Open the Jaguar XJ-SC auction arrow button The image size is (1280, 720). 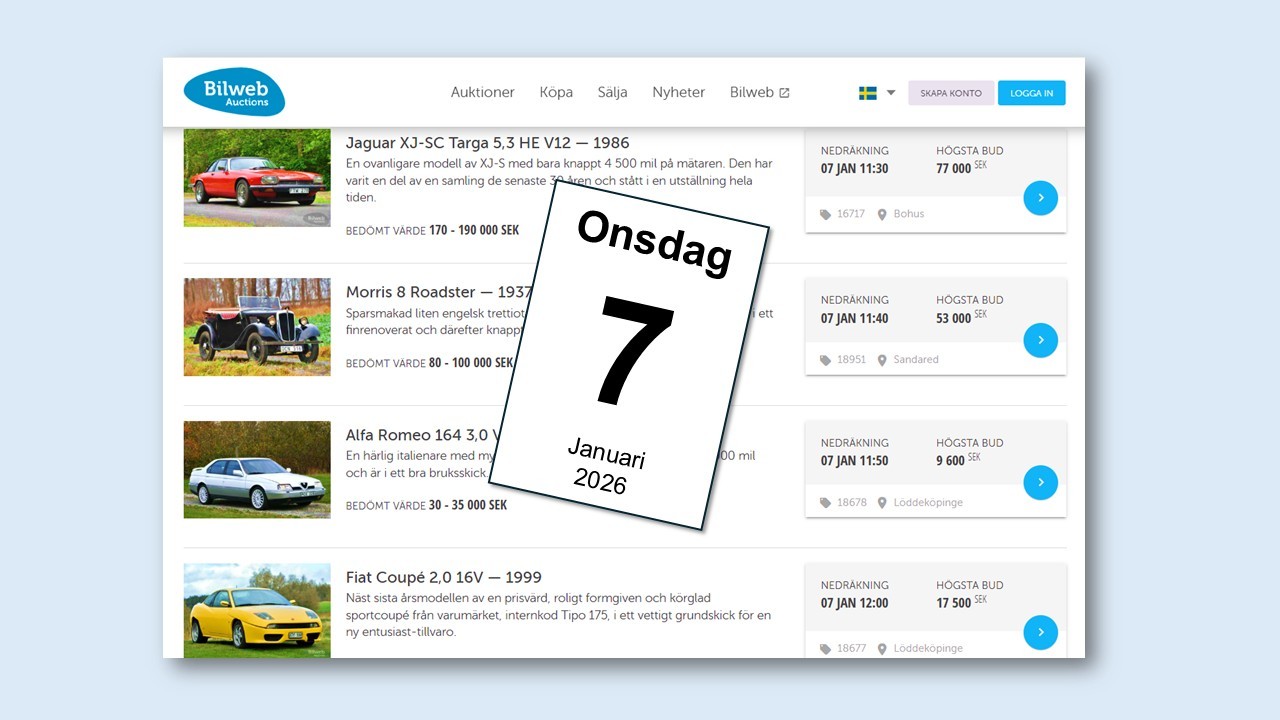point(1040,198)
